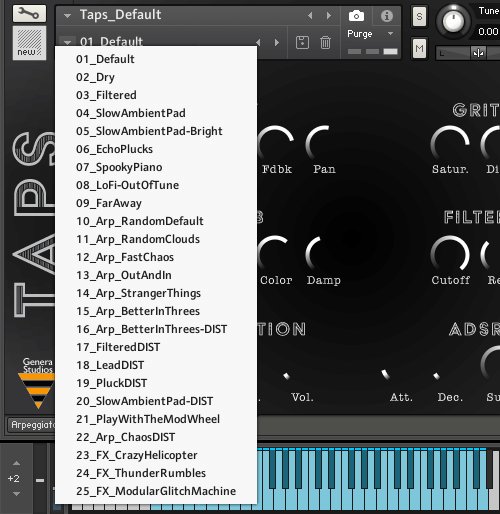
Task: Collapse the 01_Default snapshot dropdown
Action: [68, 42]
